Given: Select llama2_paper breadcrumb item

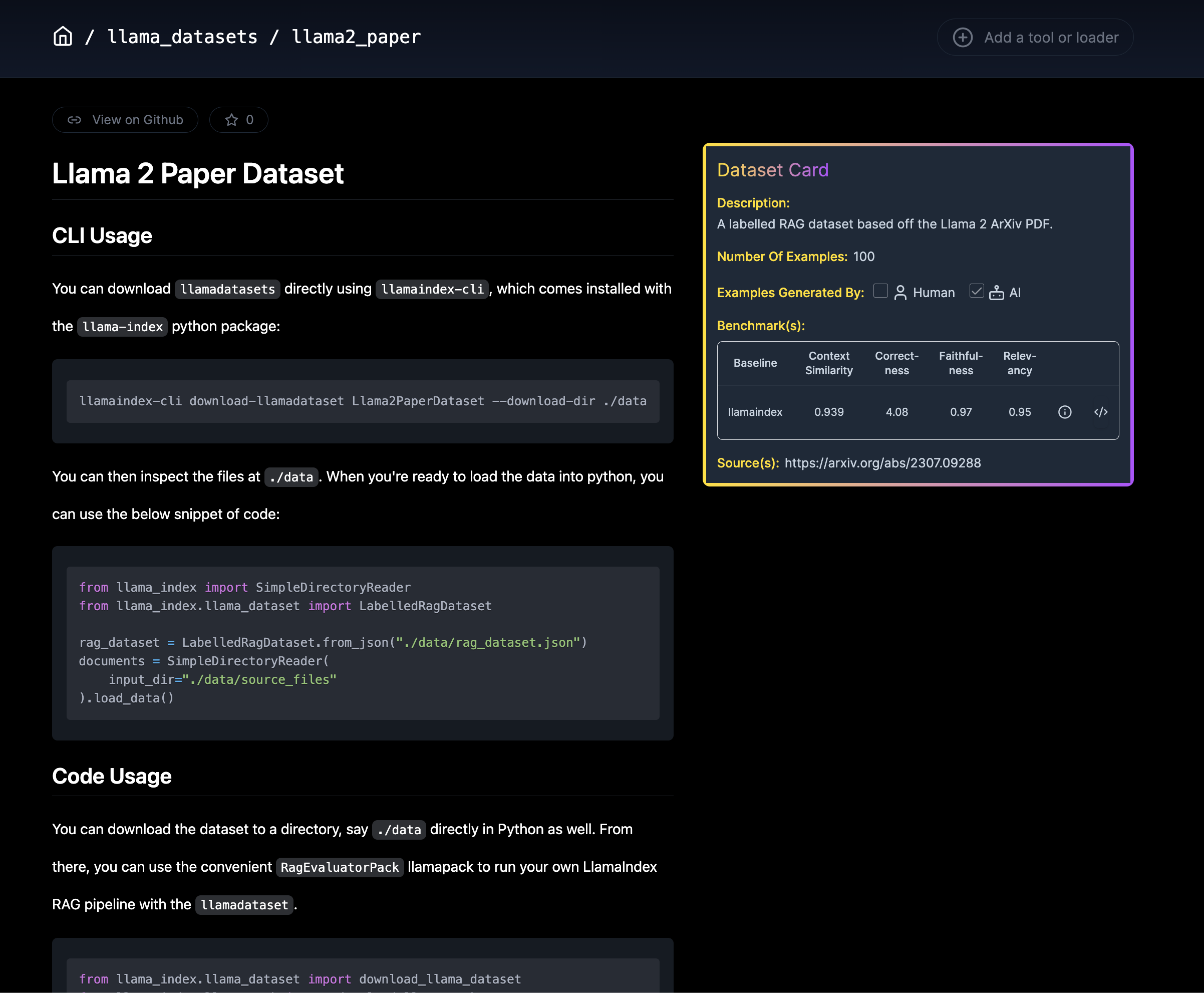Looking at the screenshot, I should [x=356, y=37].
